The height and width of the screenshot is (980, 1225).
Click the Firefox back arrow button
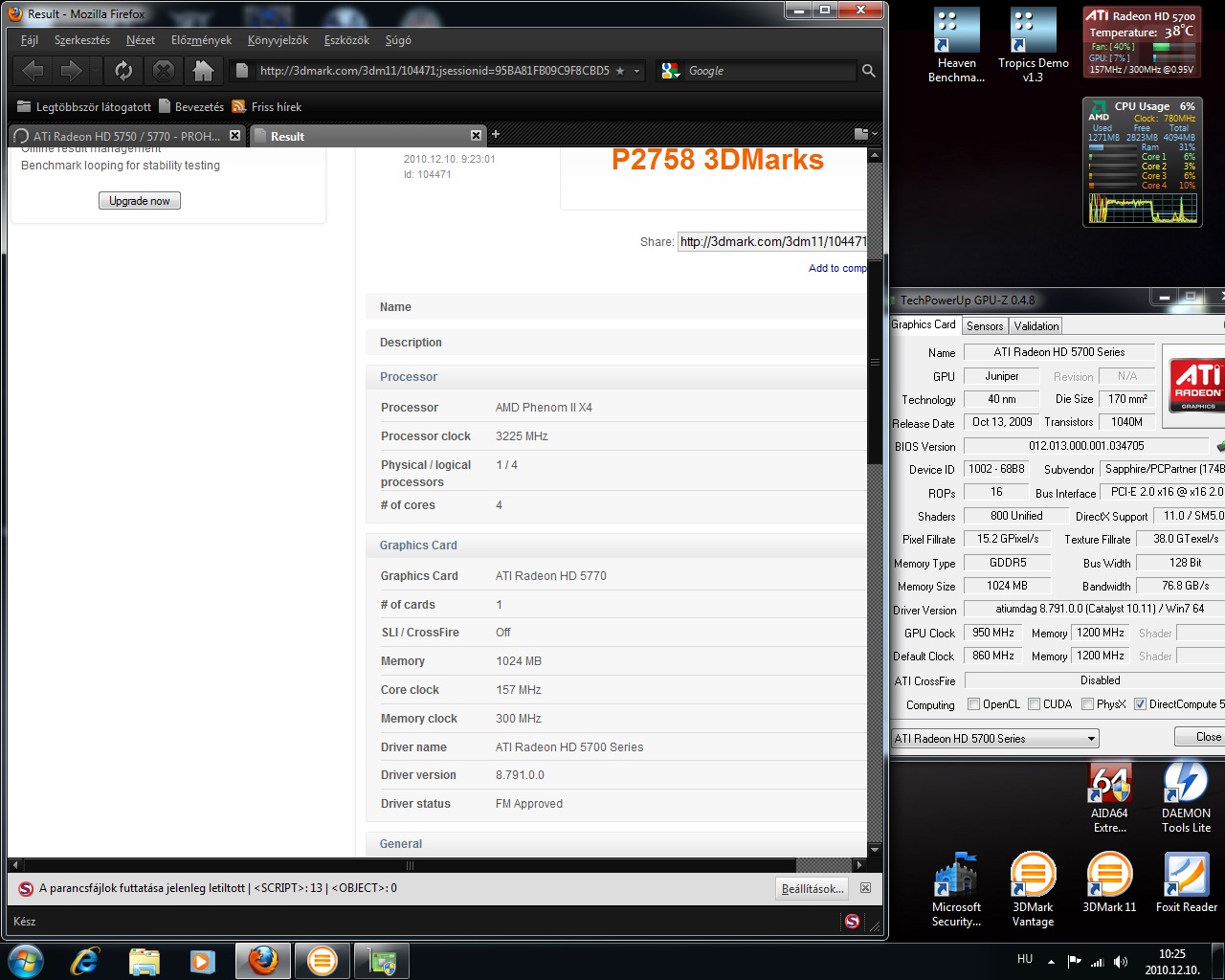(x=33, y=70)
